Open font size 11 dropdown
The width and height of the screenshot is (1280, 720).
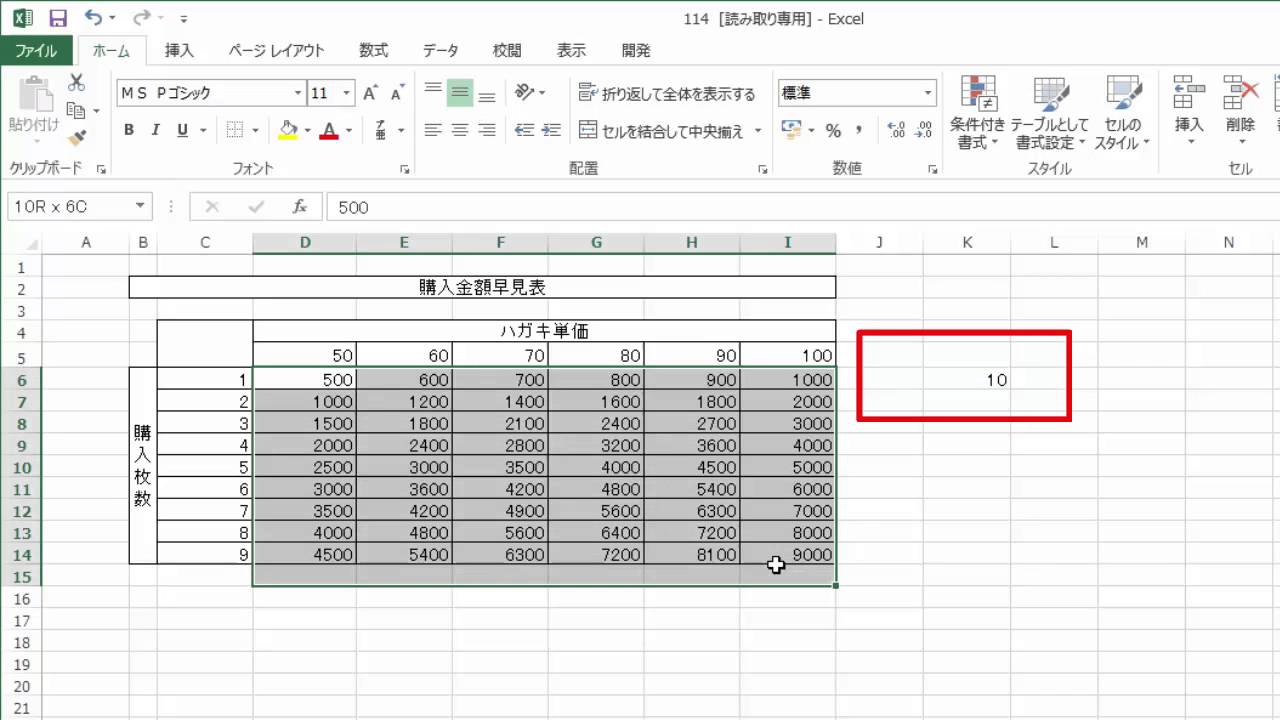click(347, 93)
